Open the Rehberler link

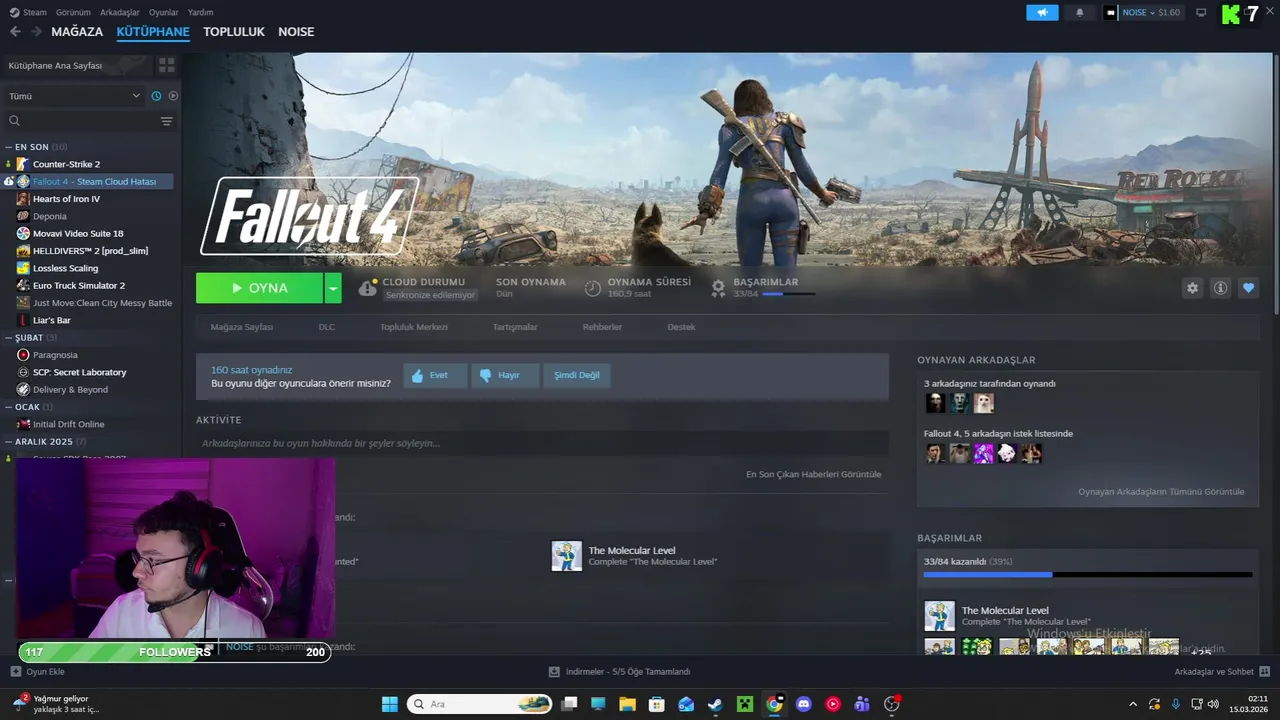point(602,327)
